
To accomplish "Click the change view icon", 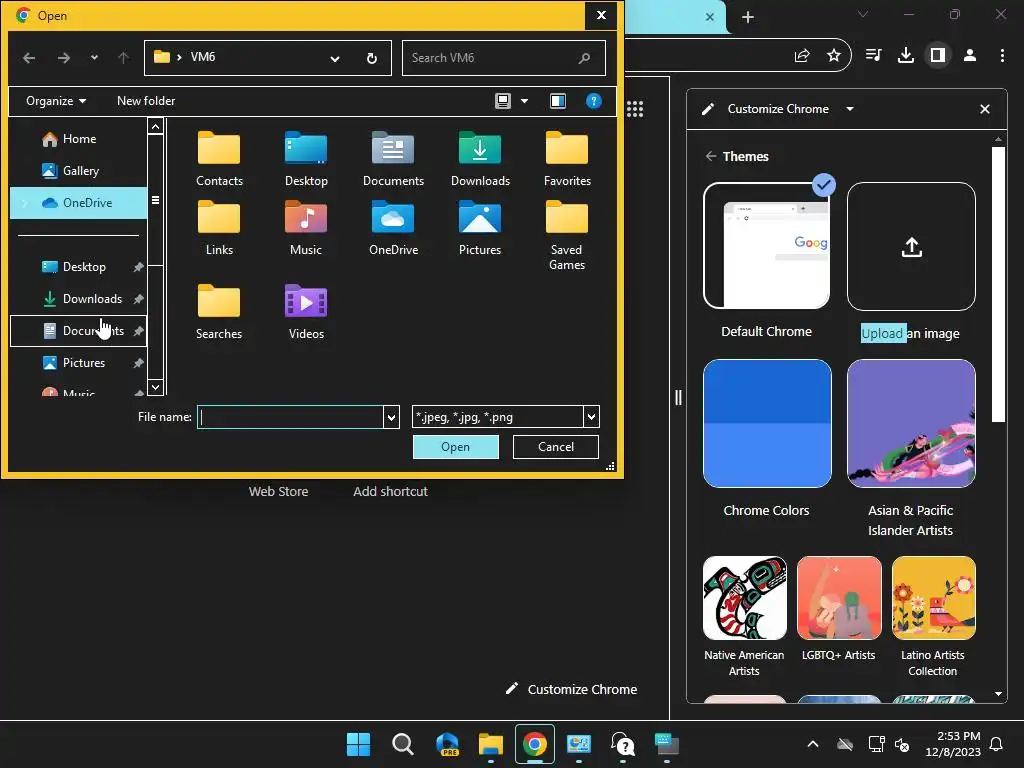I will click(x=503, y=101).
